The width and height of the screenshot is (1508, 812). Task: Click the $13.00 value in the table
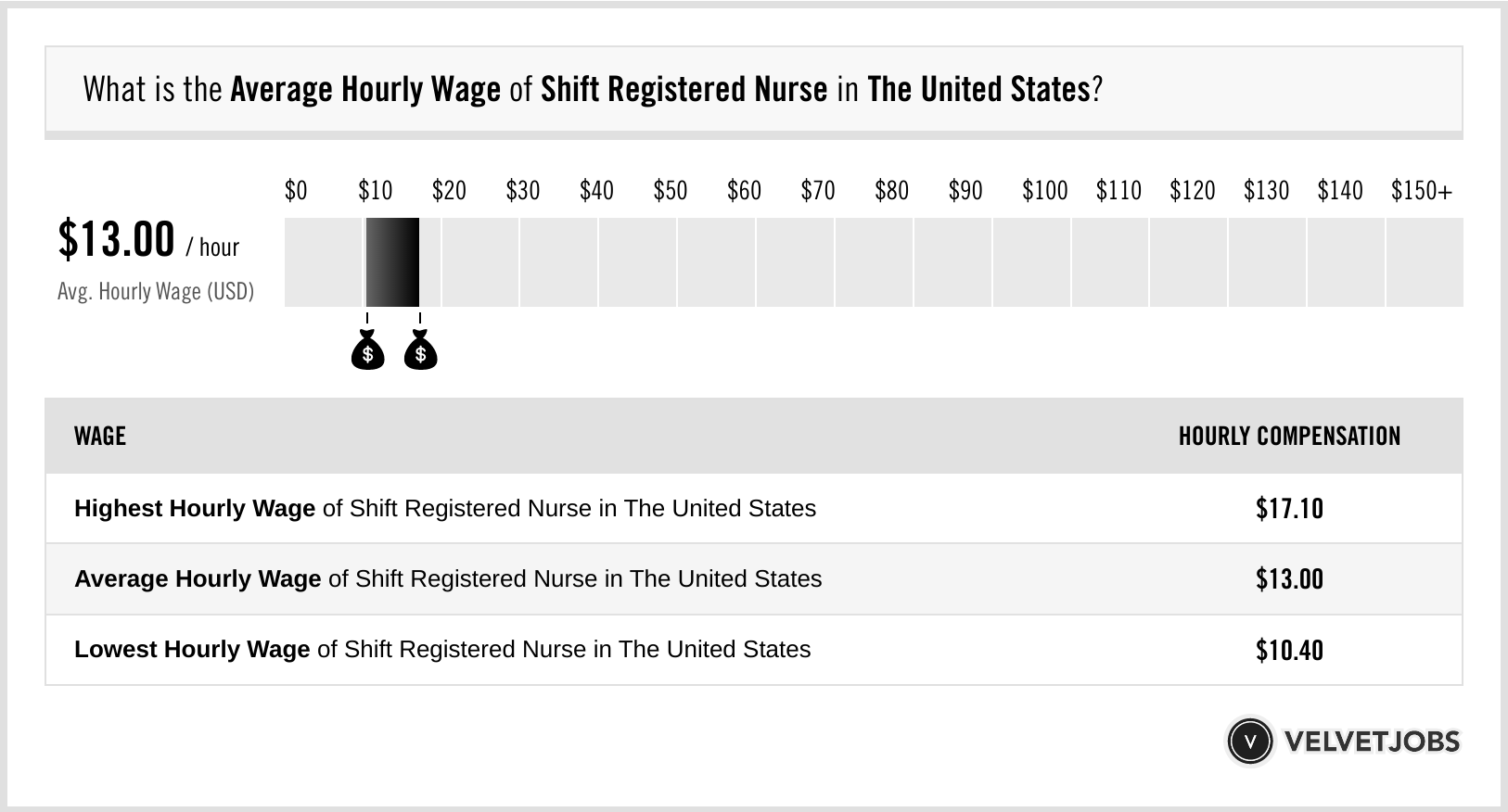tap(1289, 579)
